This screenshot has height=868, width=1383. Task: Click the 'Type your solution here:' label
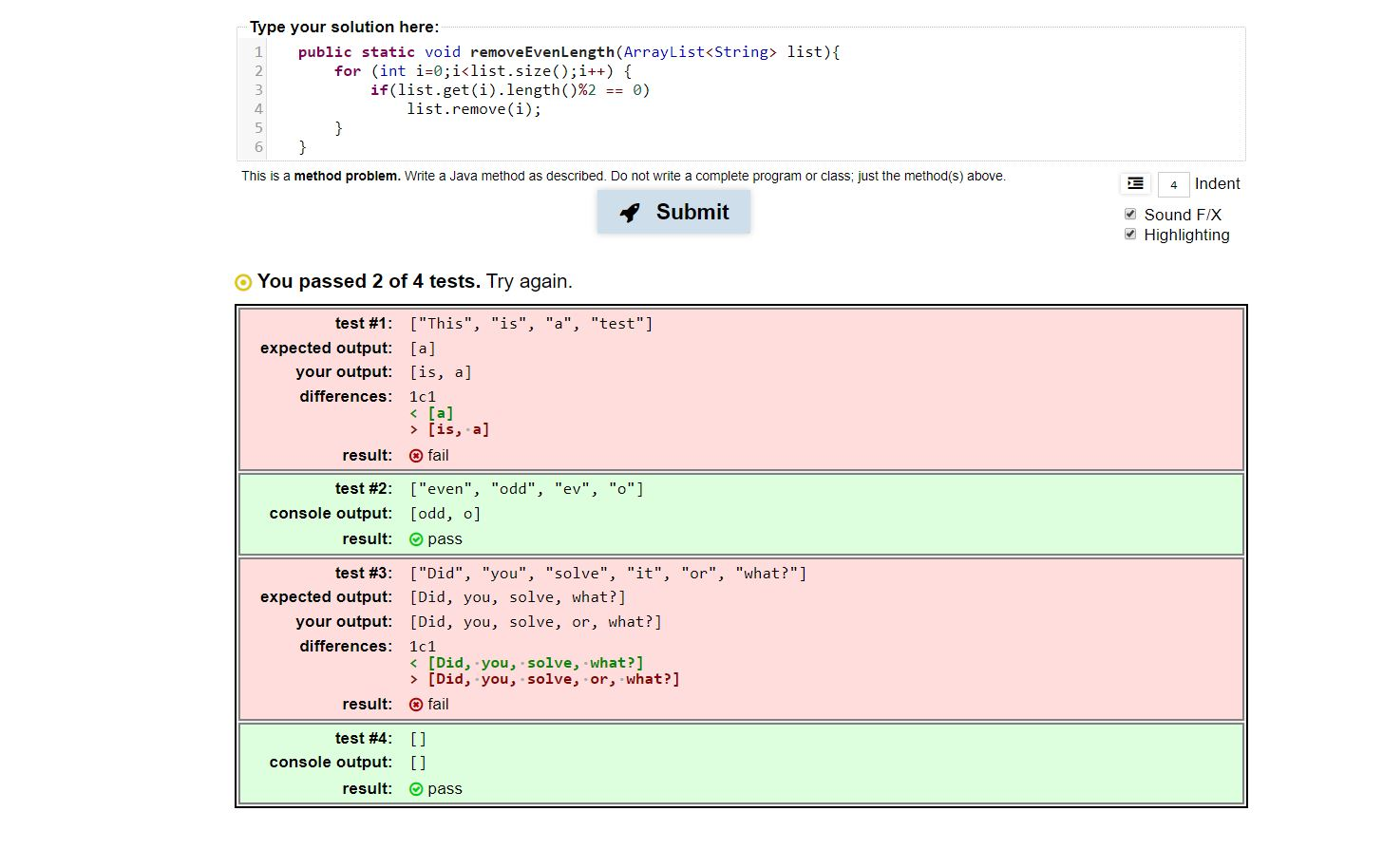pyautogui.click(x=344, y=27)
